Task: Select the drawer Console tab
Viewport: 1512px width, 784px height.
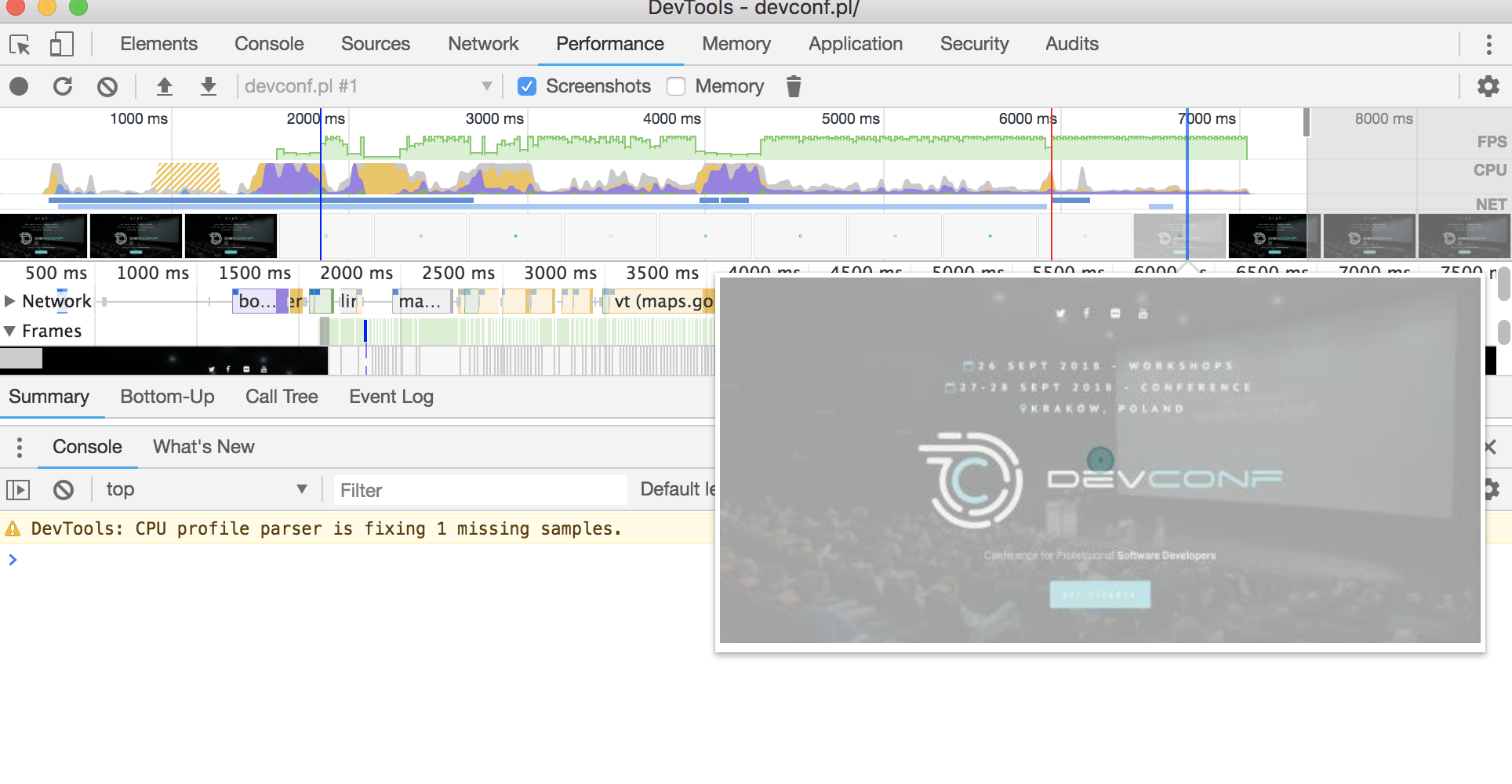Action: point(87,447)
